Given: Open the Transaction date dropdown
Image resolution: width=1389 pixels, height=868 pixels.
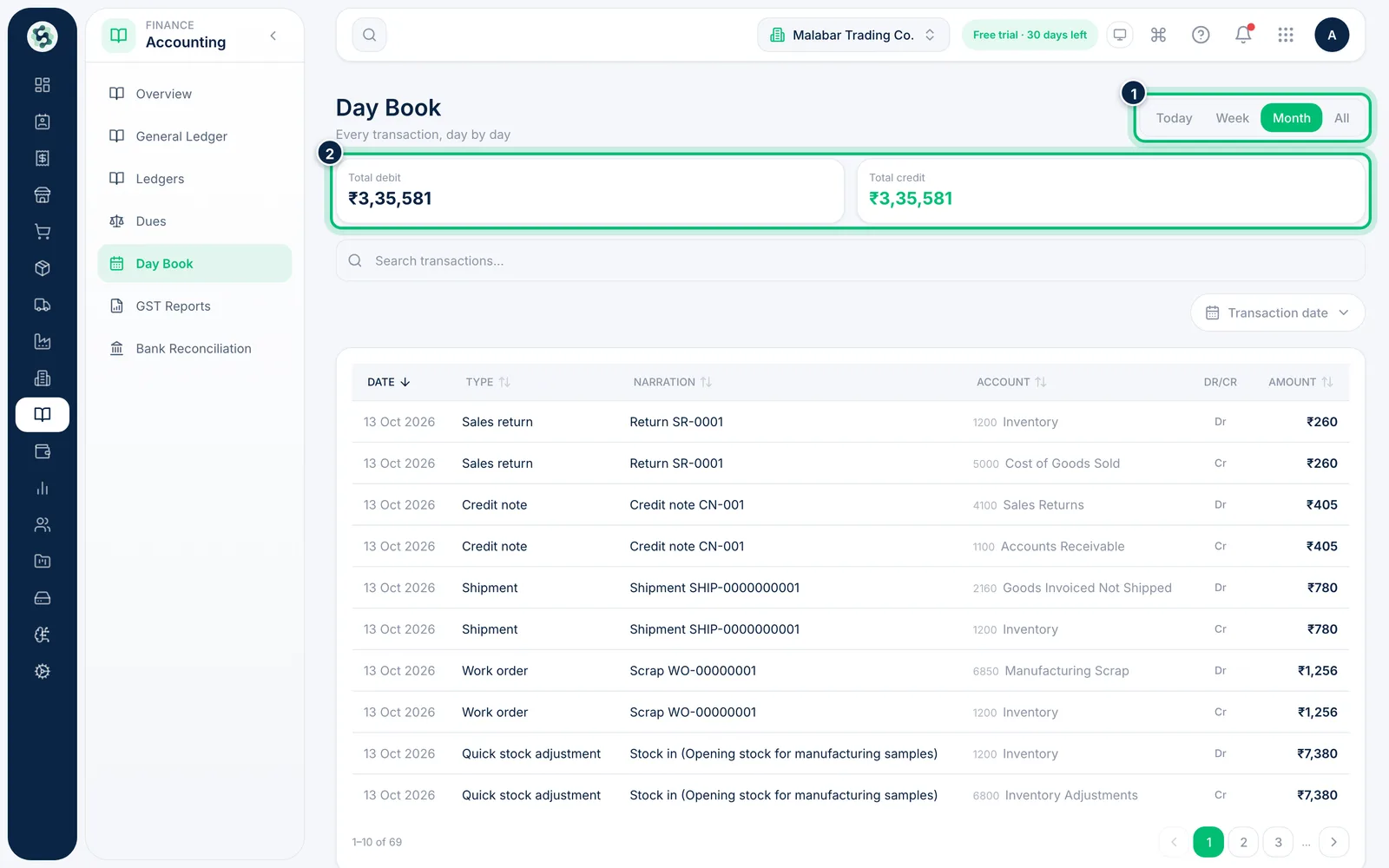Looking at the screenshot, I should [1277, 312].
